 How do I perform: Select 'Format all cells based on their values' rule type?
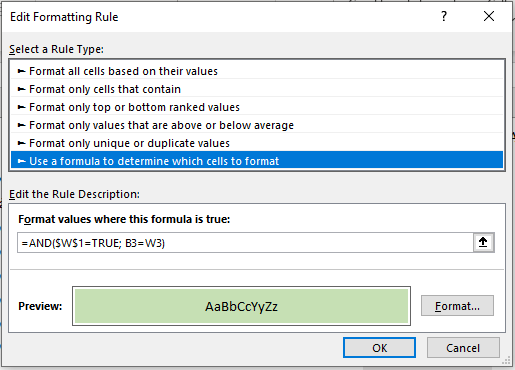pyautogui.click(x=257, y=71)
